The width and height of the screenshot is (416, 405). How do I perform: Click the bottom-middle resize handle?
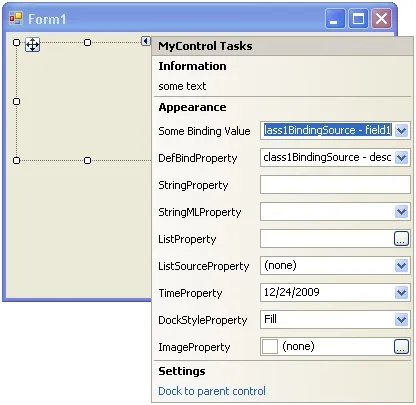[87, 160]
